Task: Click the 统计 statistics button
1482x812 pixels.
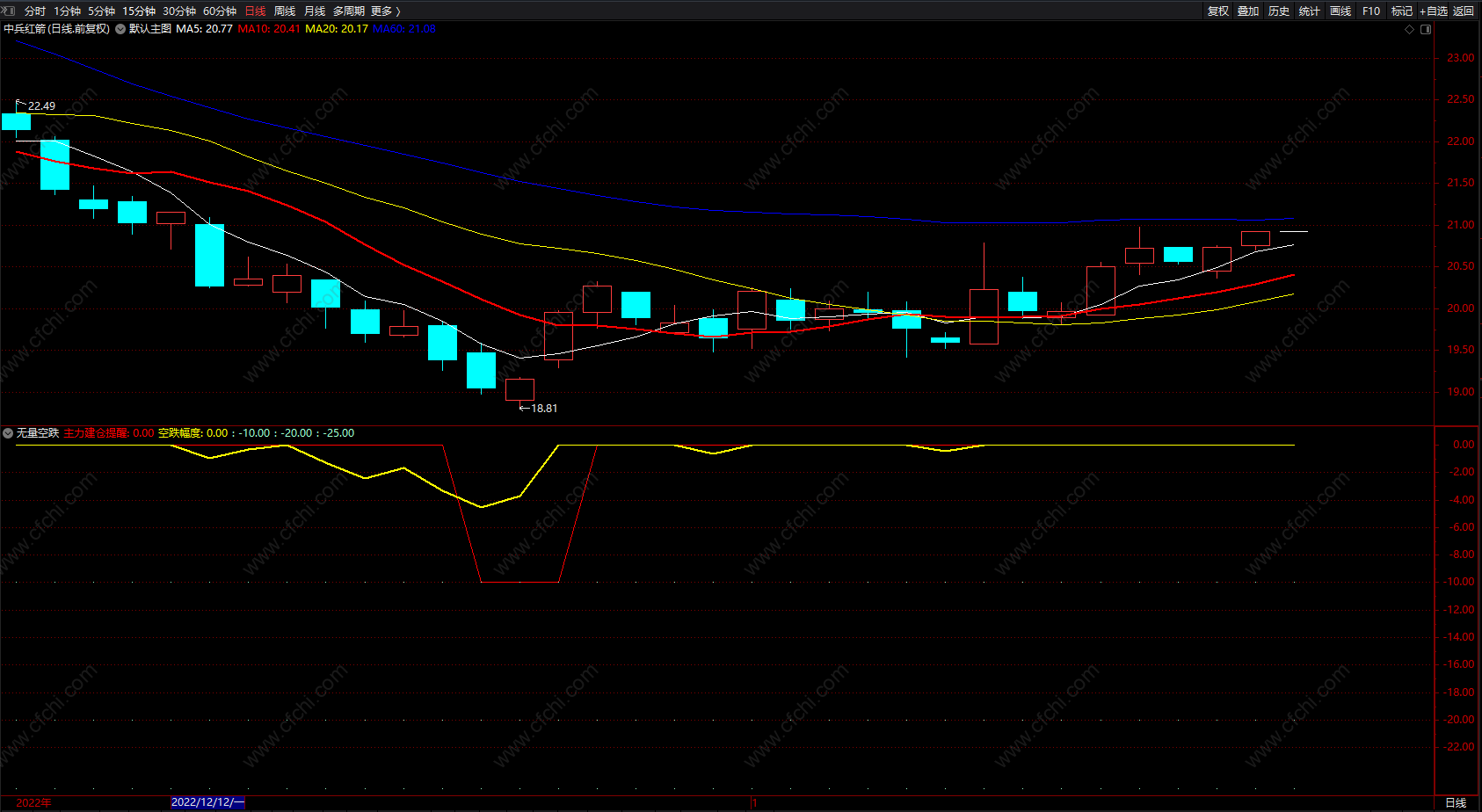Action: [1310, 11]
